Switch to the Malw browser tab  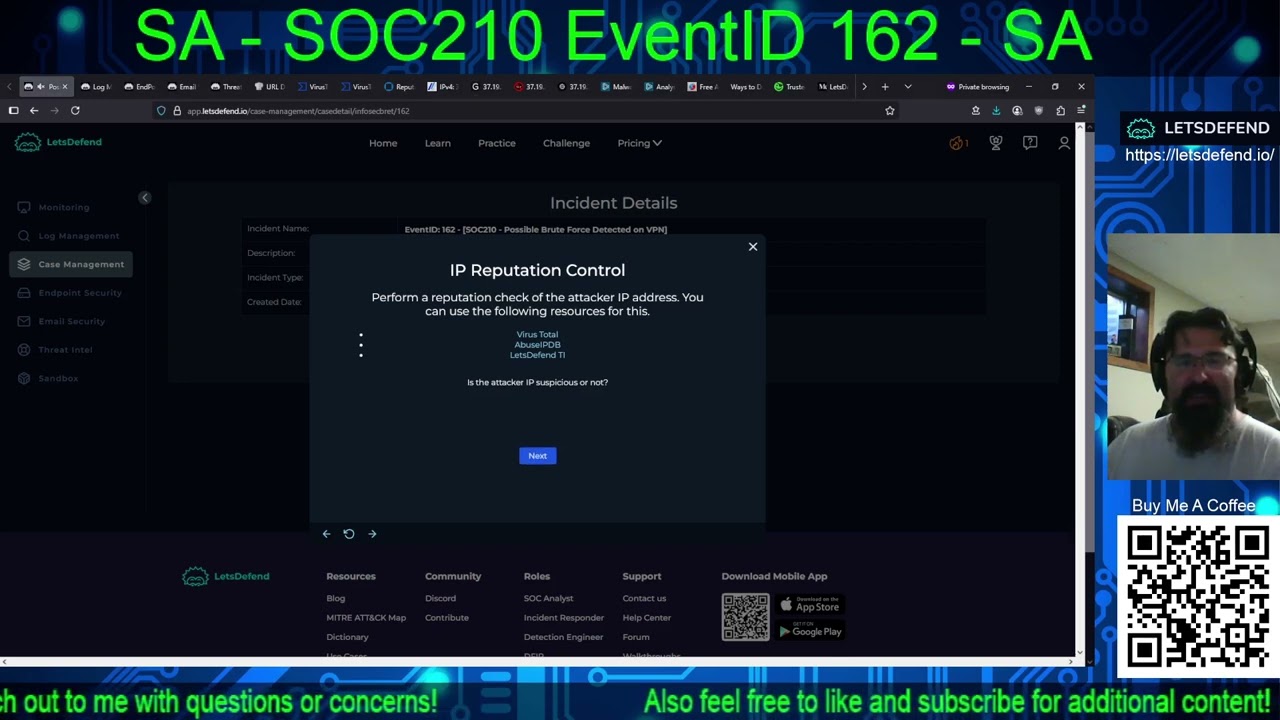tap(617, 87)
